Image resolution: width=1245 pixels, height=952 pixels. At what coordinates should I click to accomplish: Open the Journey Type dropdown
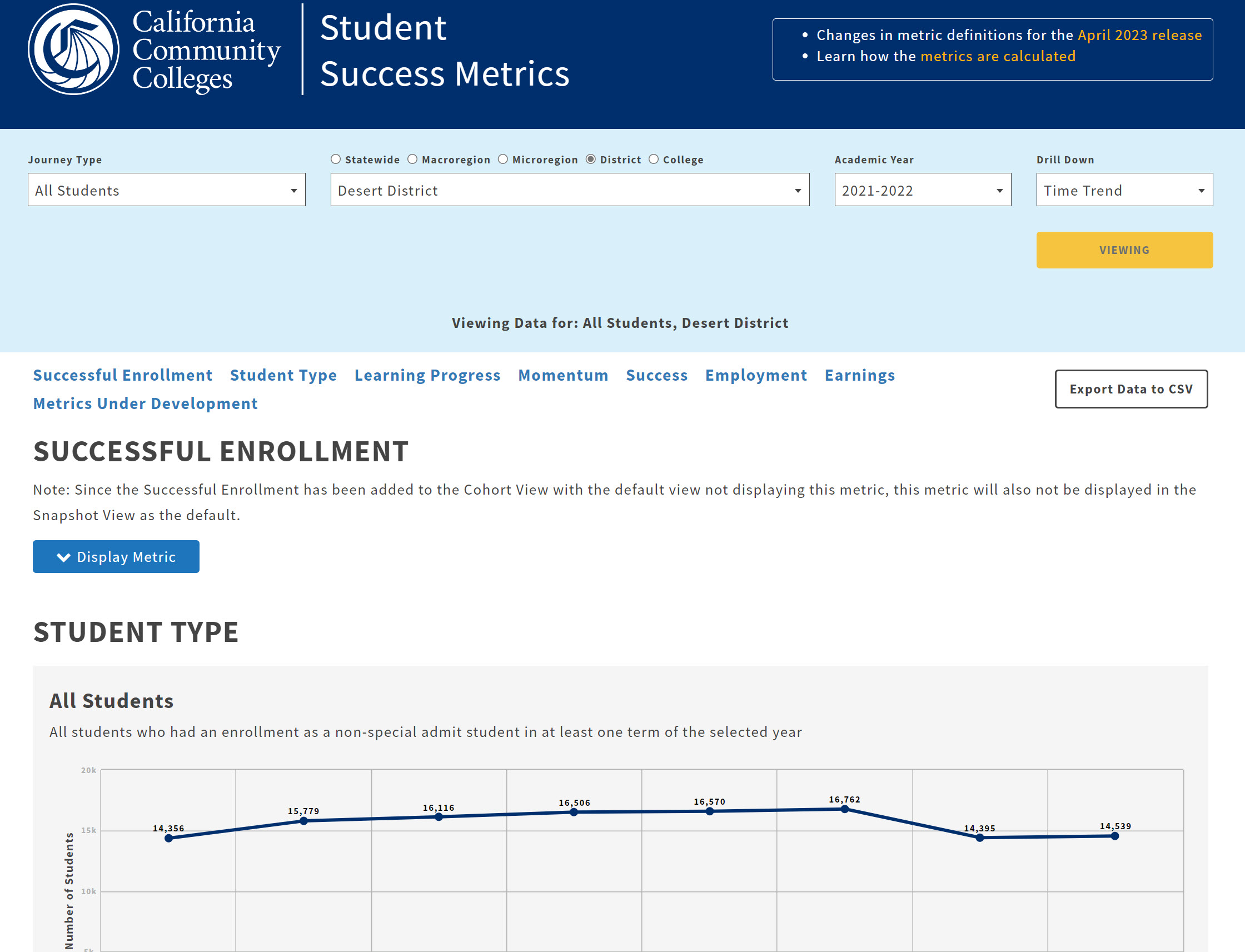point(167,190)
